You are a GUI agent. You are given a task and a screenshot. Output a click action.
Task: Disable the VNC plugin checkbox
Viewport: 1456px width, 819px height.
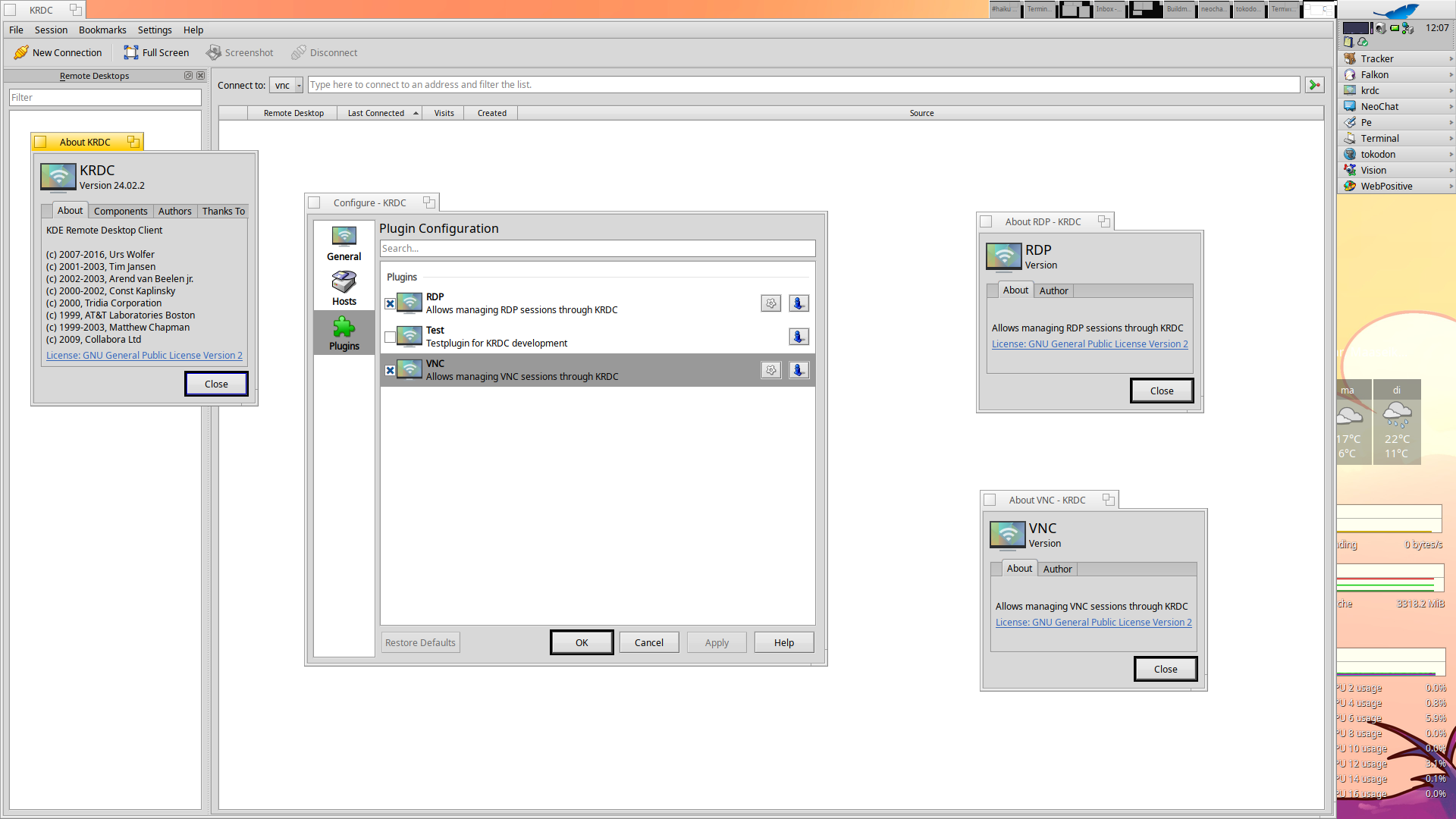(390, 370)
